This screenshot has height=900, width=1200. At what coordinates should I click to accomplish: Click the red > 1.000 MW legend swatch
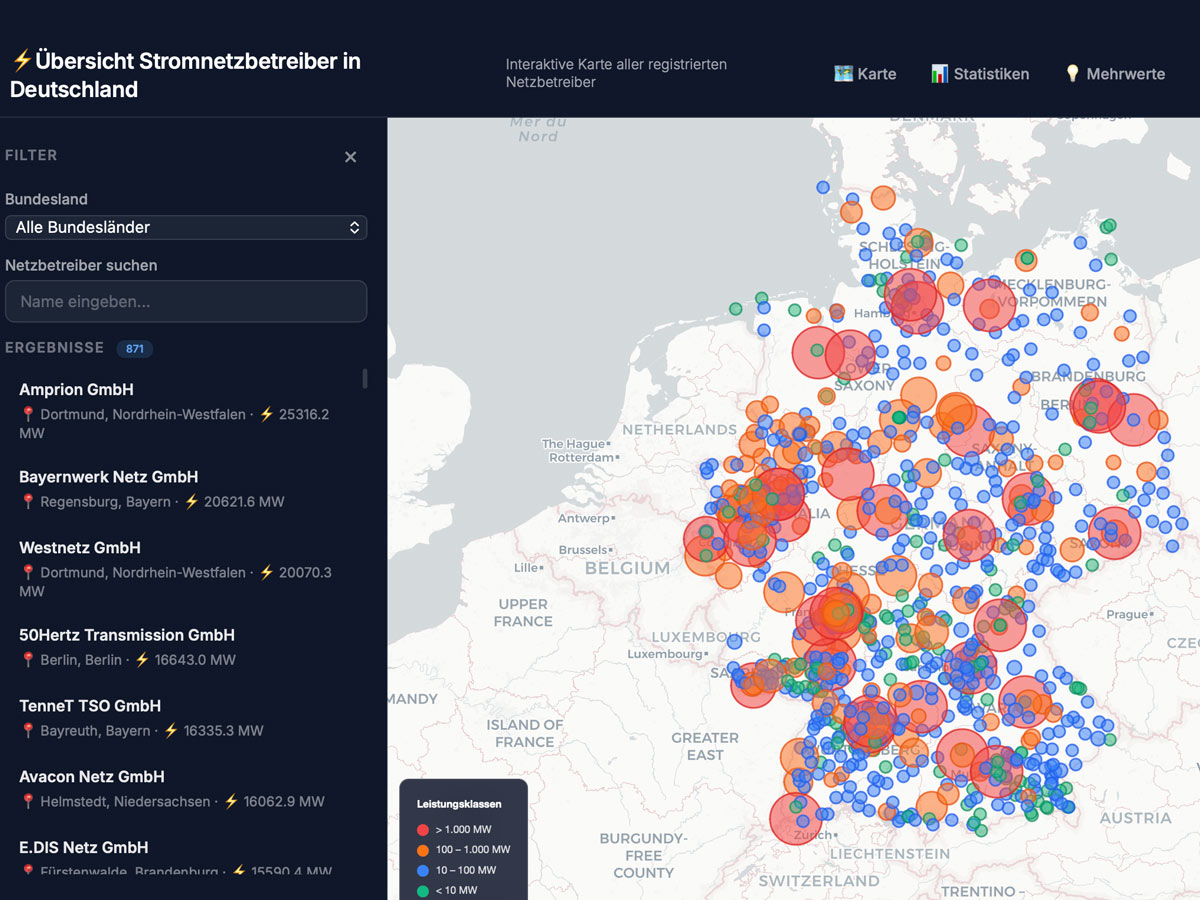coord(423,830)
